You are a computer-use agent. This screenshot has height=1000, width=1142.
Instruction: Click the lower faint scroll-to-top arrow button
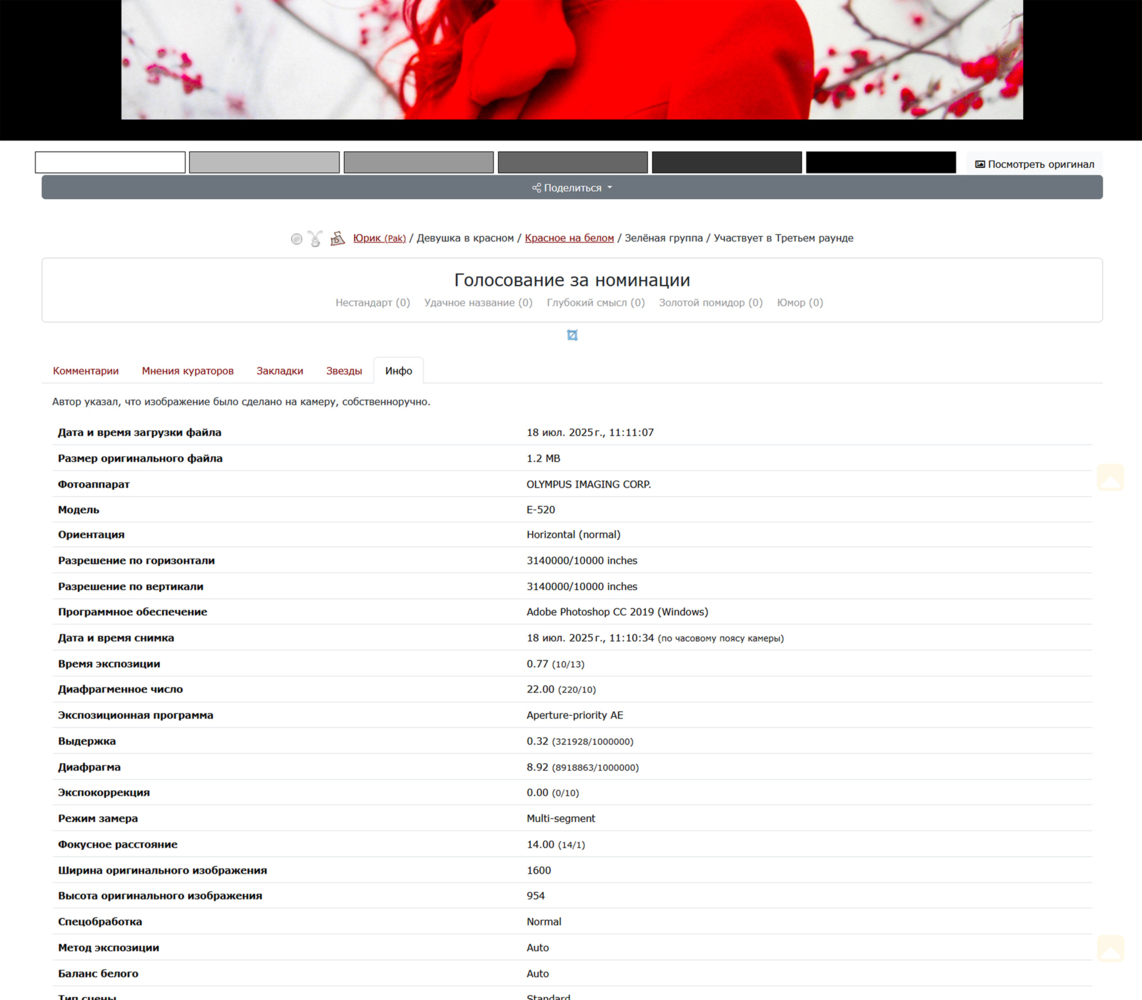(x=1111, y=949)
